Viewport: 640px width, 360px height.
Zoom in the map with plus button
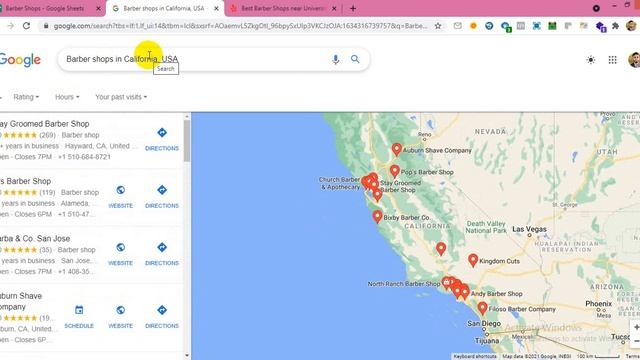636,327
